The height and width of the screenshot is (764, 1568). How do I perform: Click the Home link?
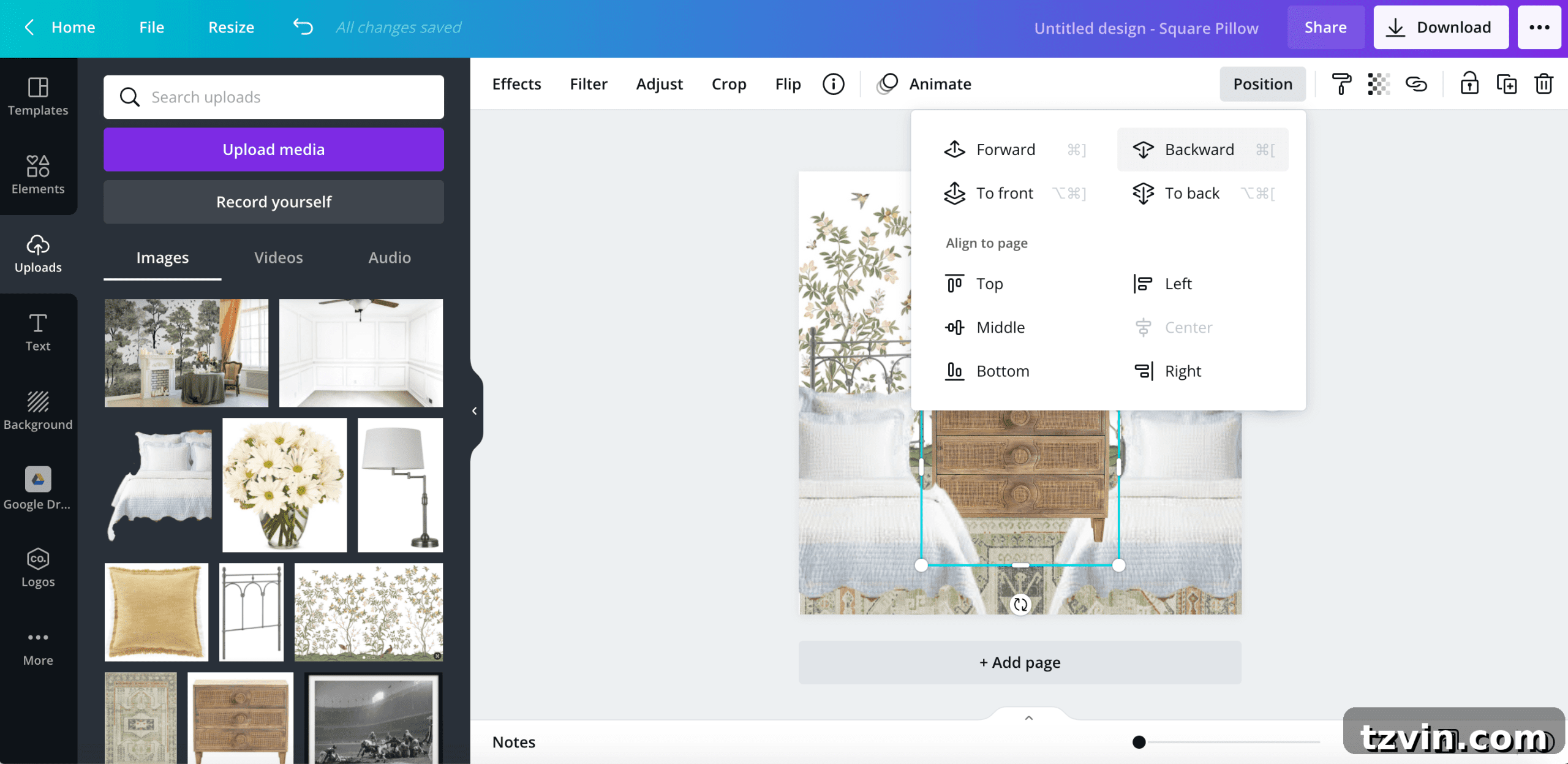tap(73, 27)
